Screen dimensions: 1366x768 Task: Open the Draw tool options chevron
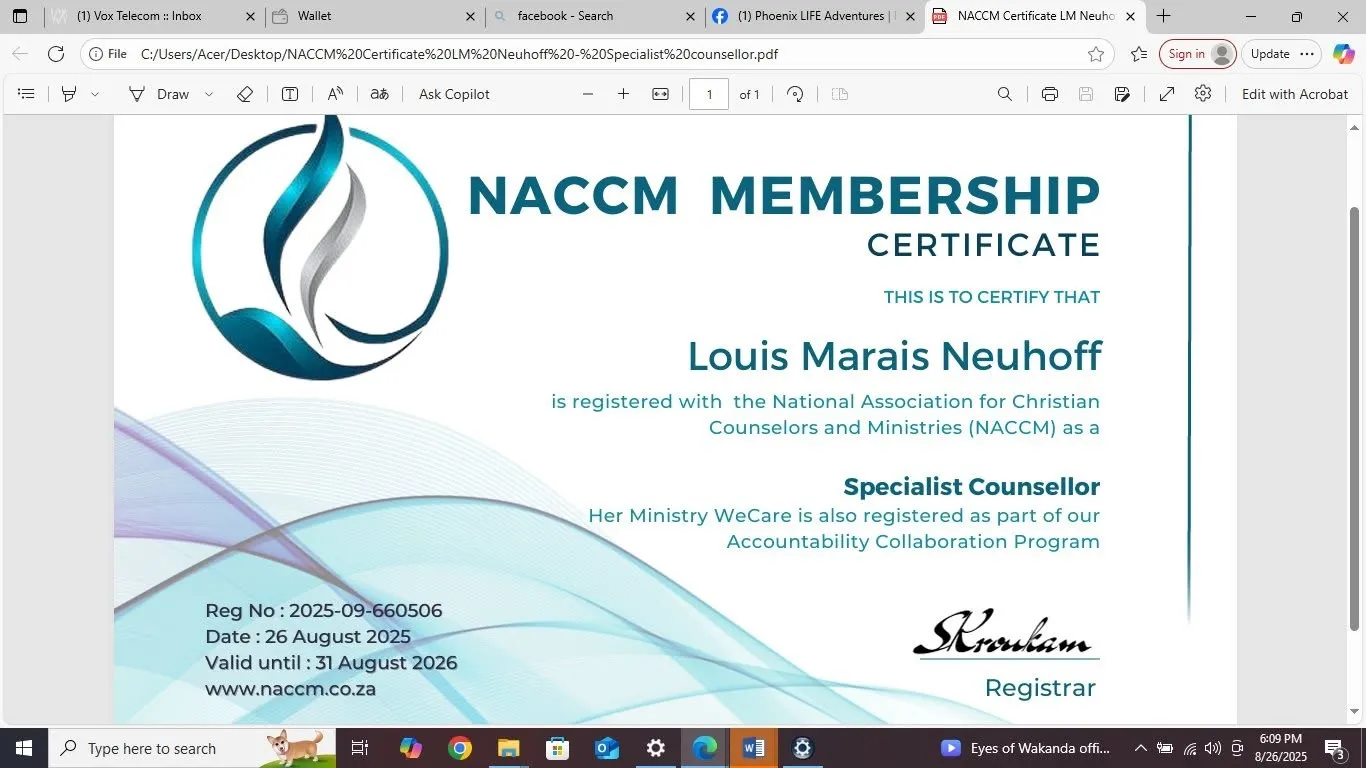pyautogui.click(x=209, y=94)
